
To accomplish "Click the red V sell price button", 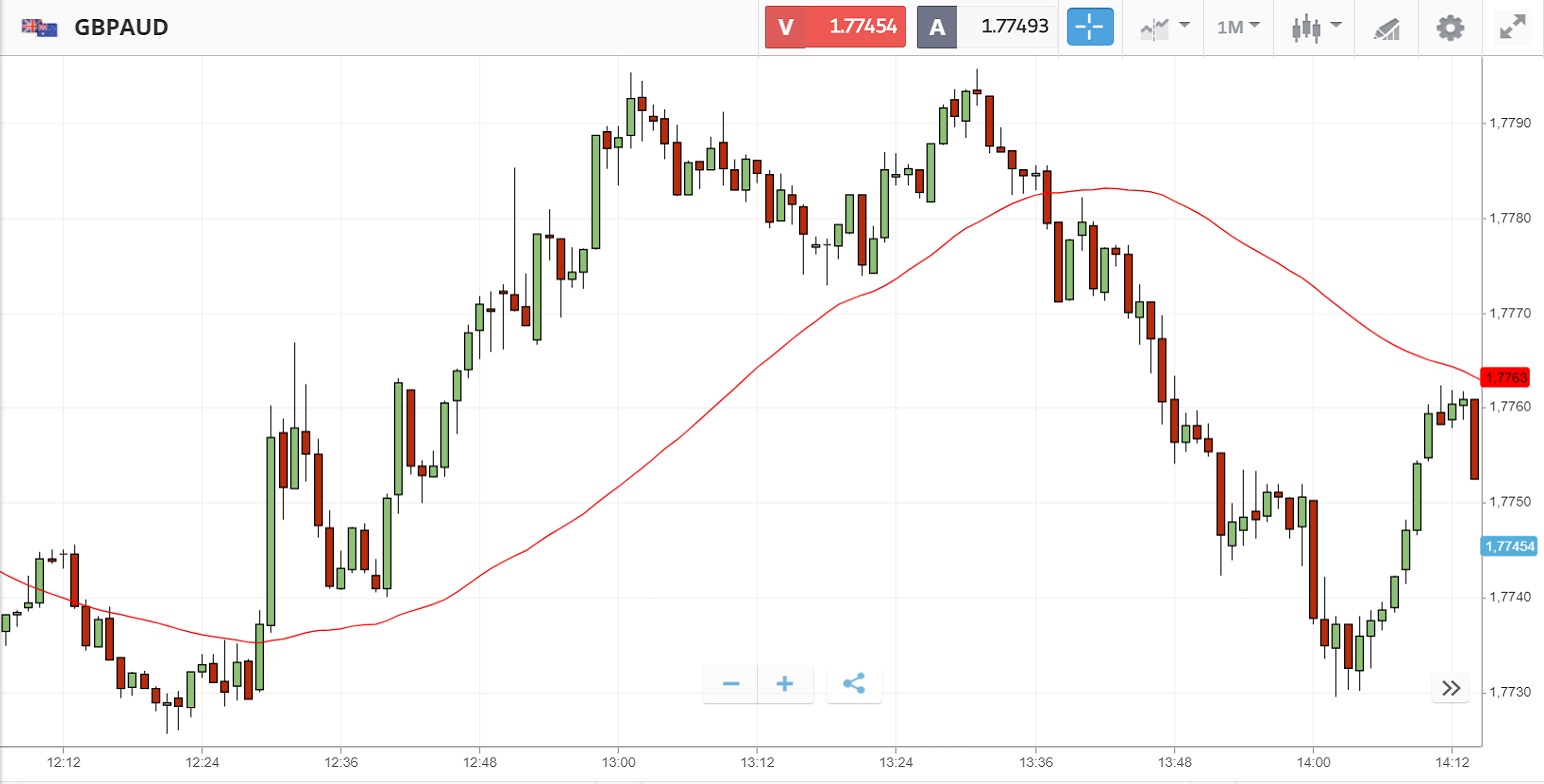I will pos(835,27).
